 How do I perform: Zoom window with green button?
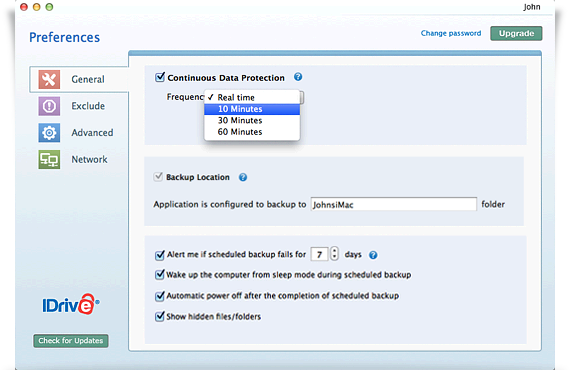point(49,7)
